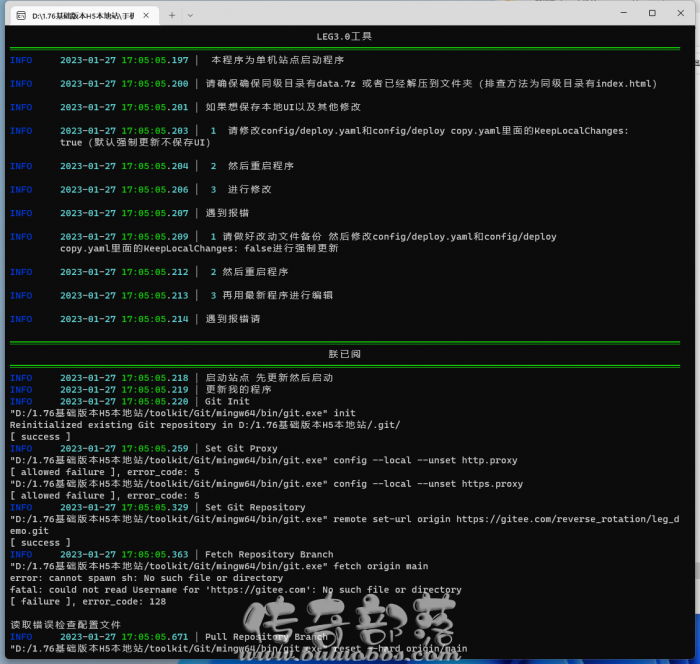Click the 'LEG3.0工具' header text
Viewport: 700px width, 664px height.
pos(344,37)
